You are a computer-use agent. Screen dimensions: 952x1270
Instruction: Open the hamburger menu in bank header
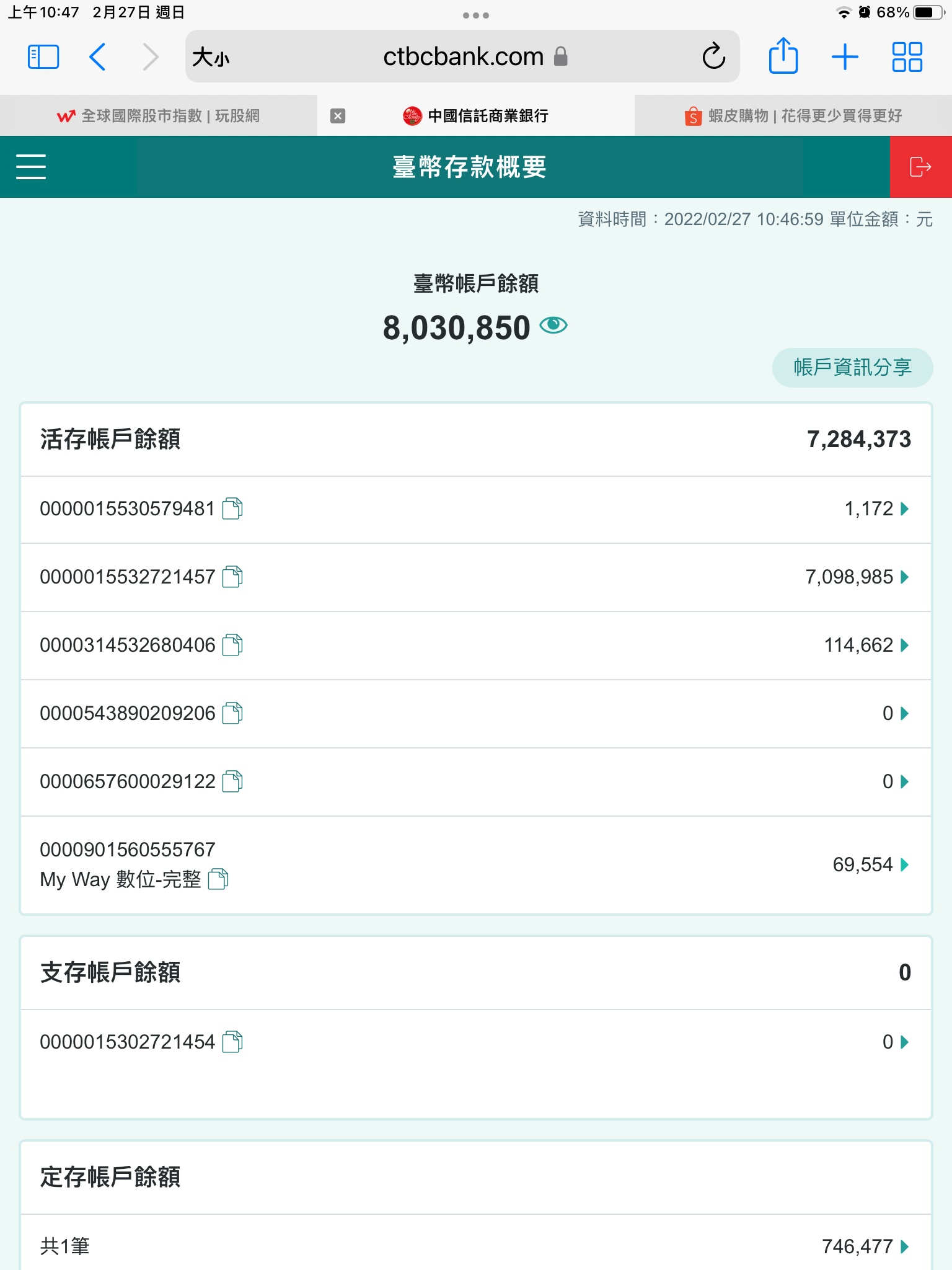31,167
